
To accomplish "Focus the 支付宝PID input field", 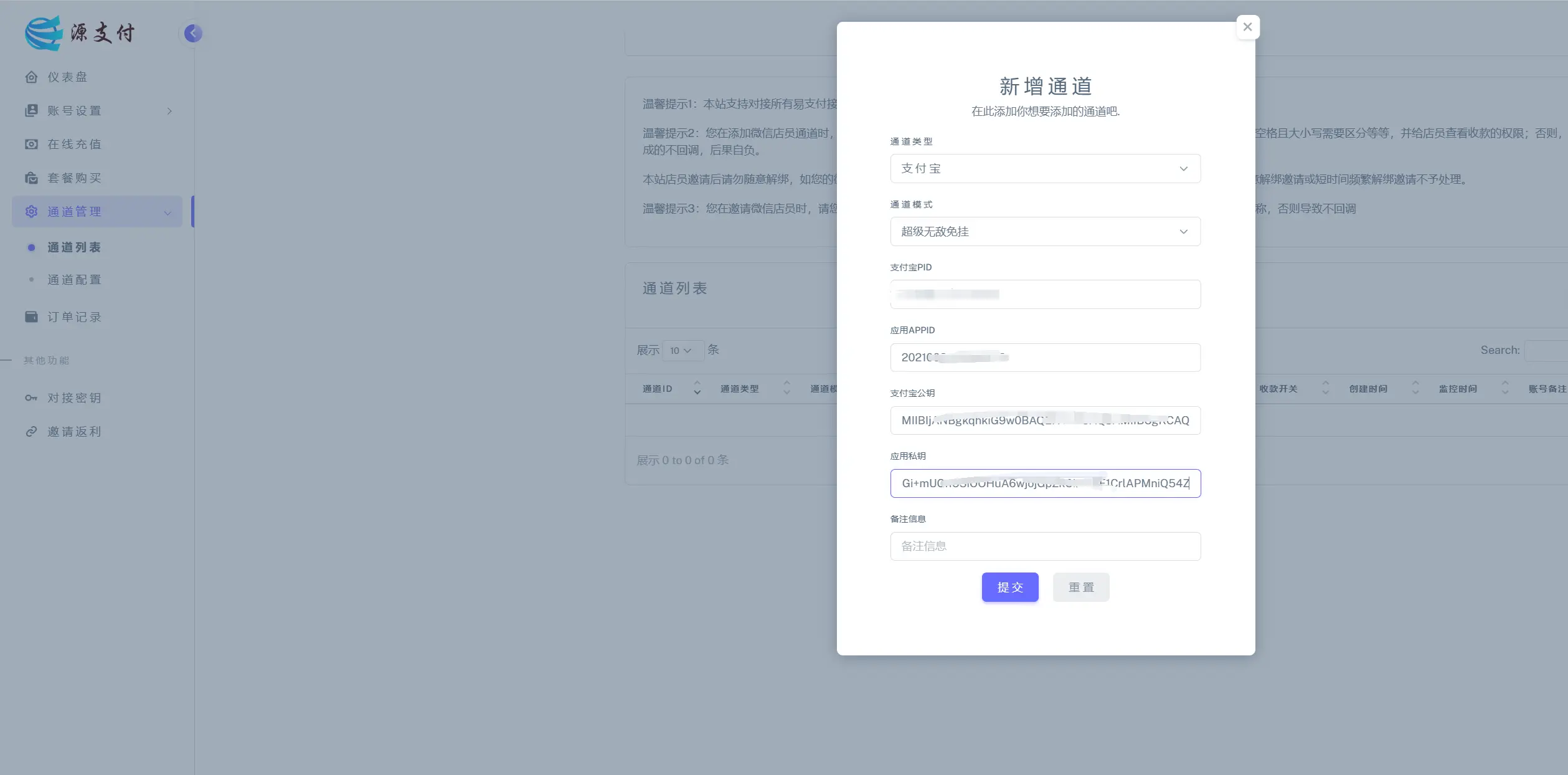I will [x=1045, y=295].
